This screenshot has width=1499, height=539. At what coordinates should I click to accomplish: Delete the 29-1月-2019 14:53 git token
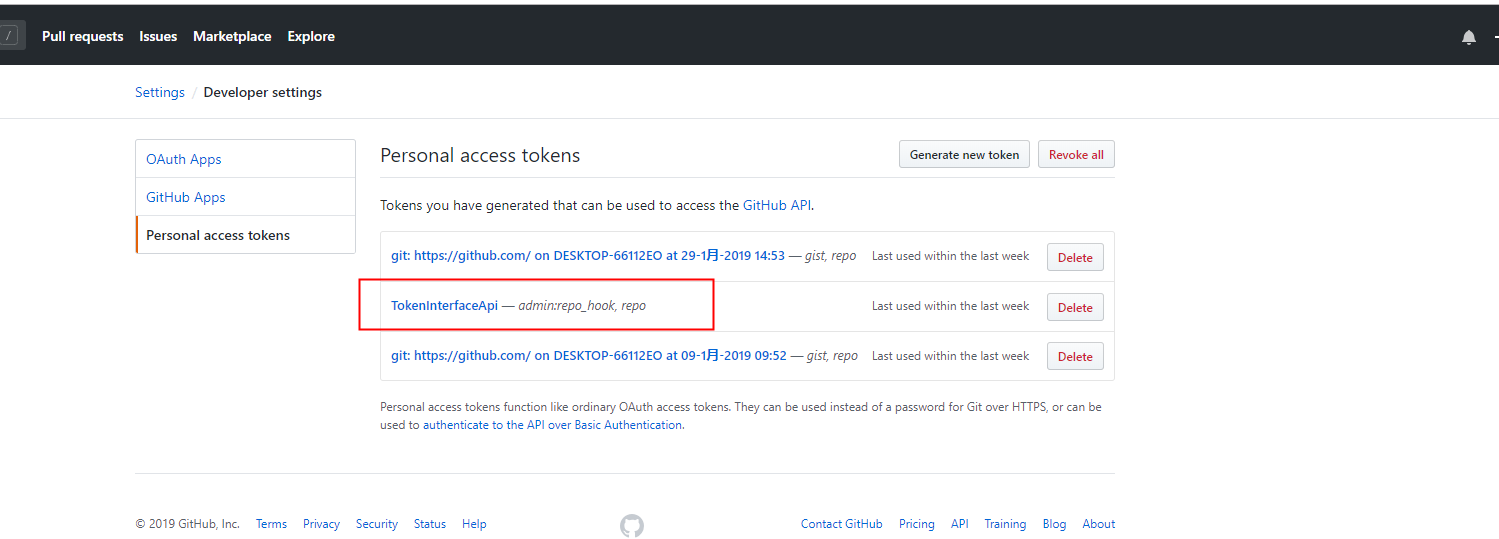1075,257
